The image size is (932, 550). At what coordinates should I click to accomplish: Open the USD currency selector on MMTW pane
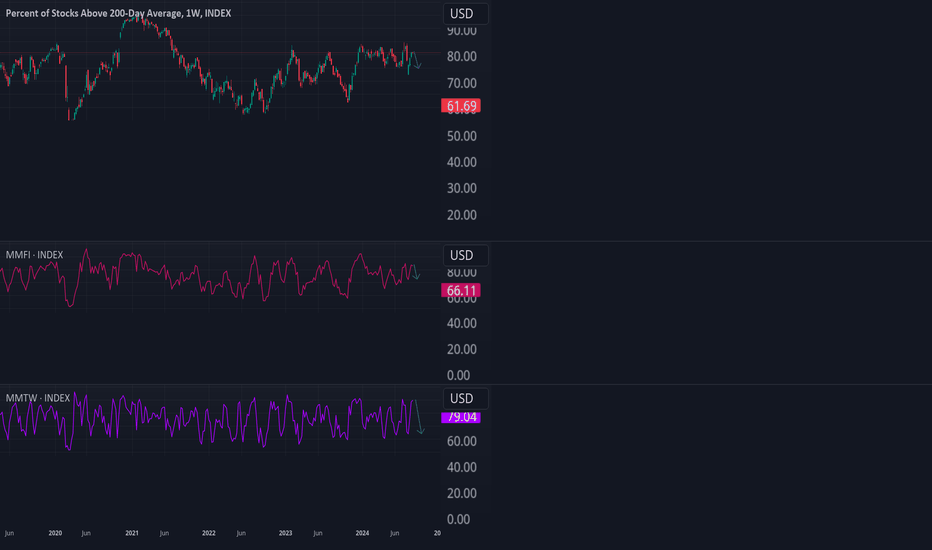[x=465, y=398]
